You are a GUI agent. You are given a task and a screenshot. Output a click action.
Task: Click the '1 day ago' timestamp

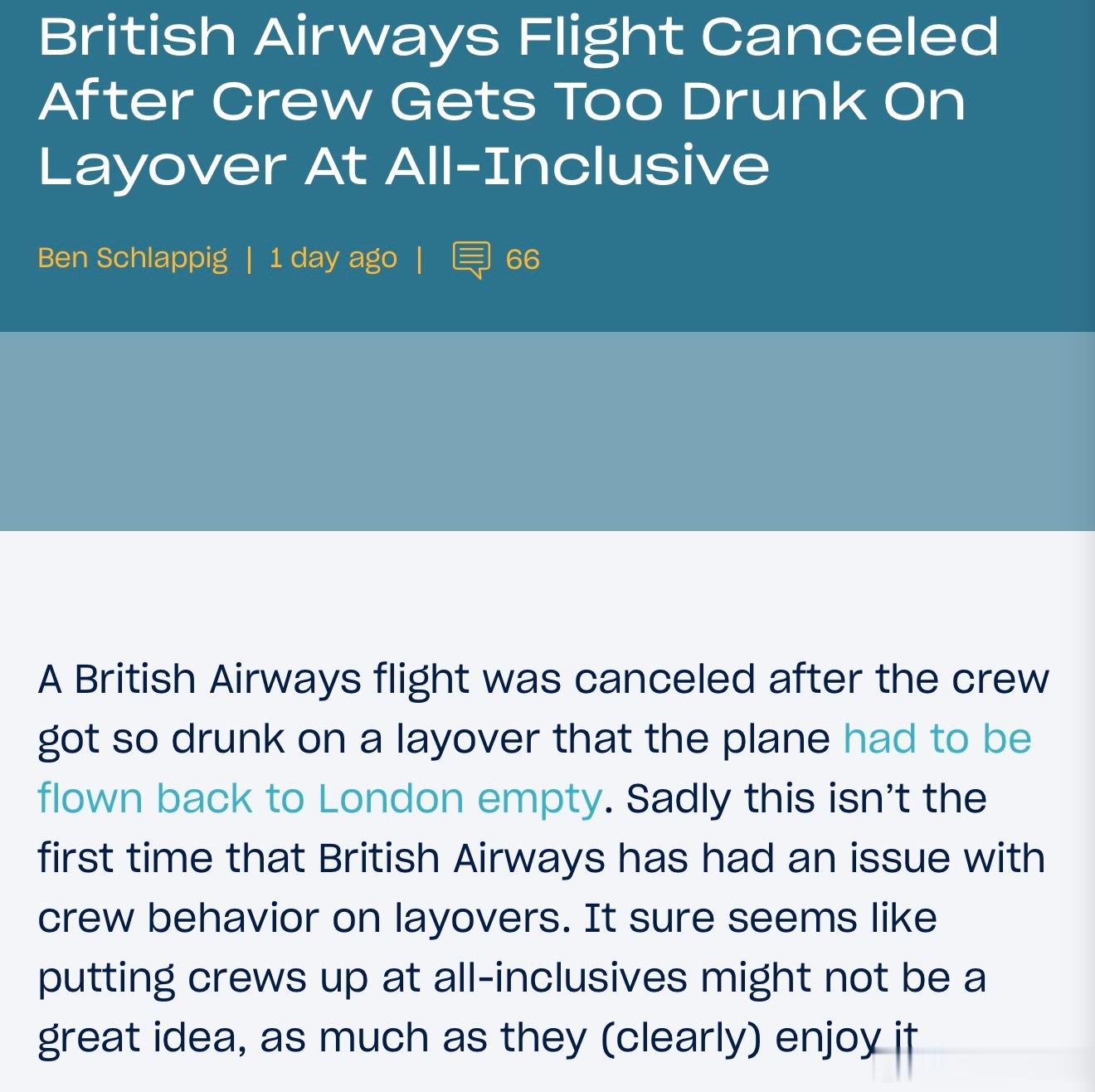pos(333,258)
